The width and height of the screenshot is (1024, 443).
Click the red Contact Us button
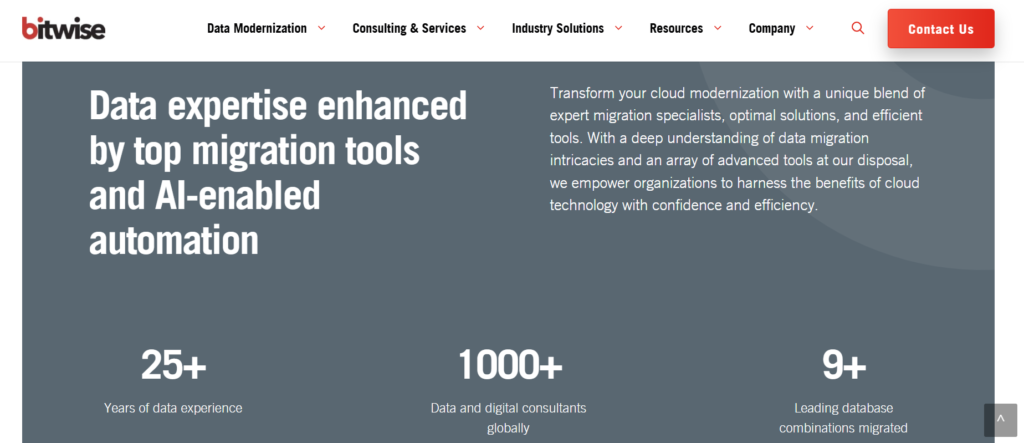tap(940, 29)
